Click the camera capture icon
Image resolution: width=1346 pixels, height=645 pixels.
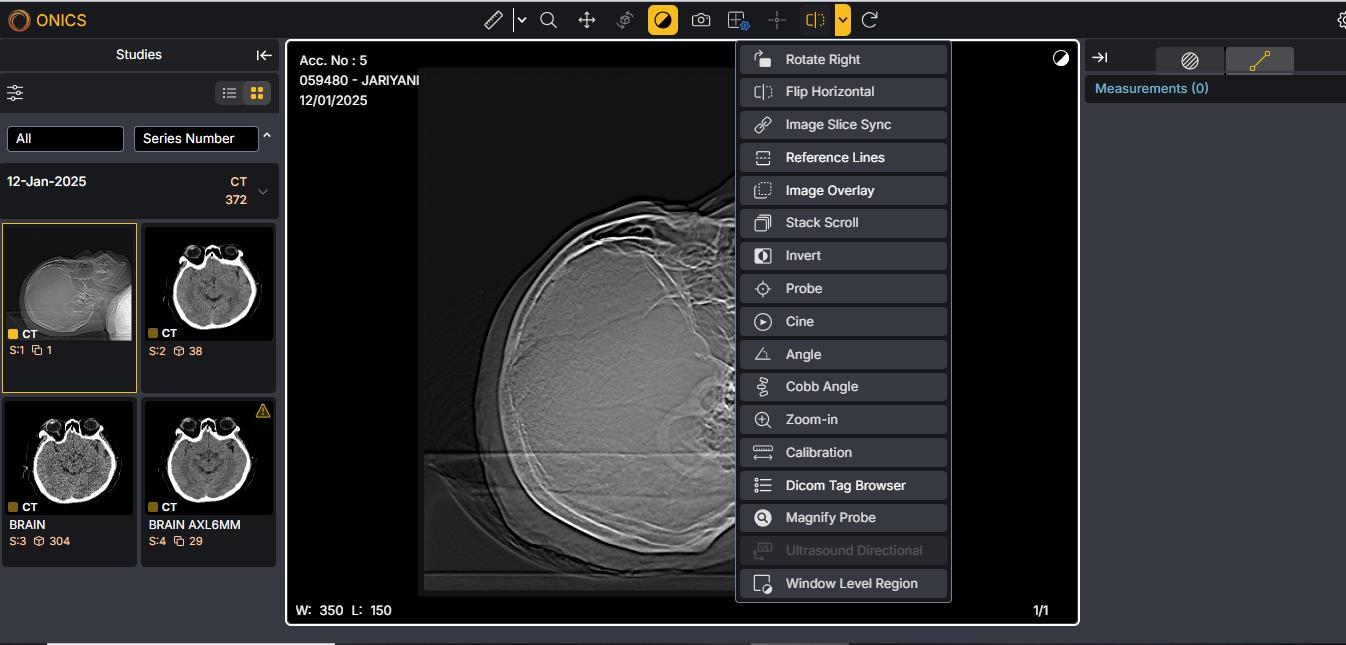pos(701,20)
